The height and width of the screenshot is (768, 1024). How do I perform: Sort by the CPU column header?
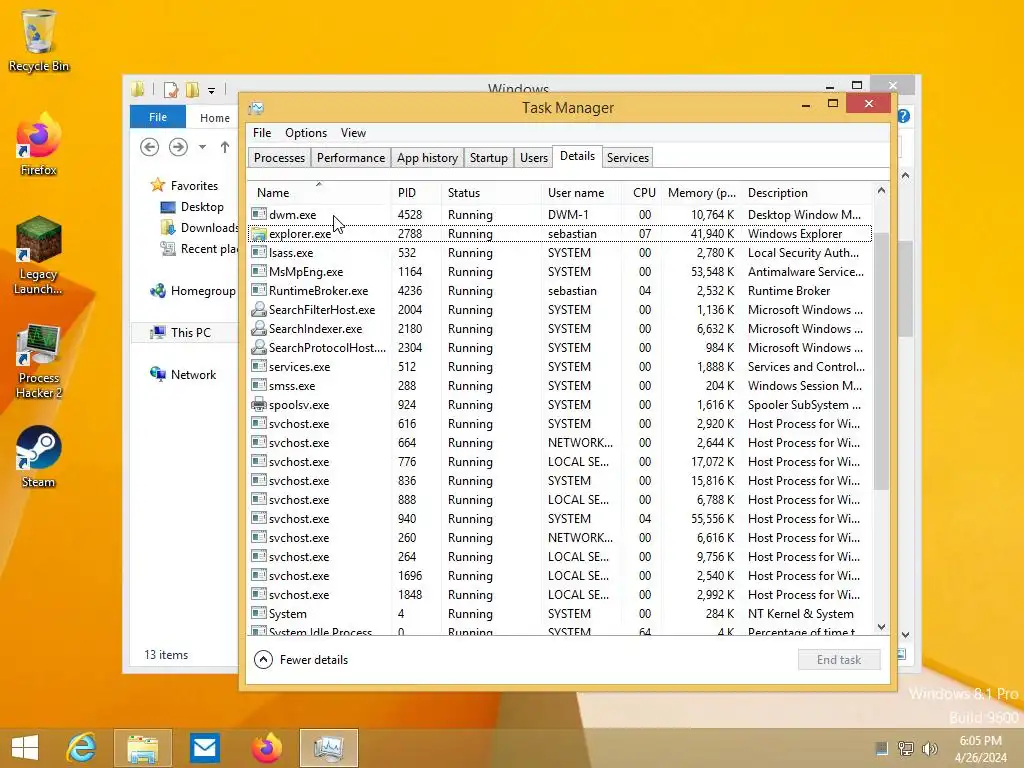coord(641,193)
